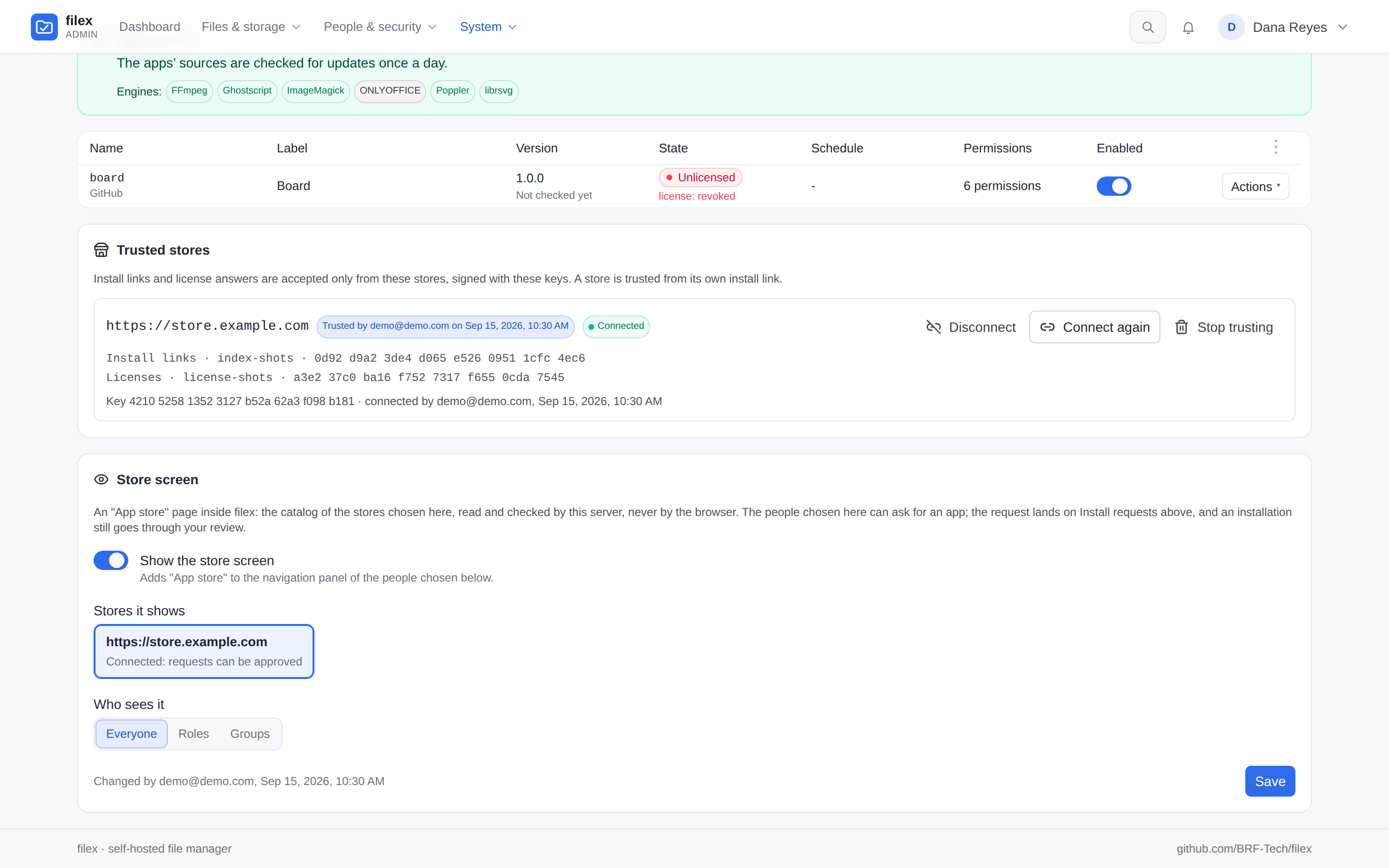Click the Name column header

[106, 148]
